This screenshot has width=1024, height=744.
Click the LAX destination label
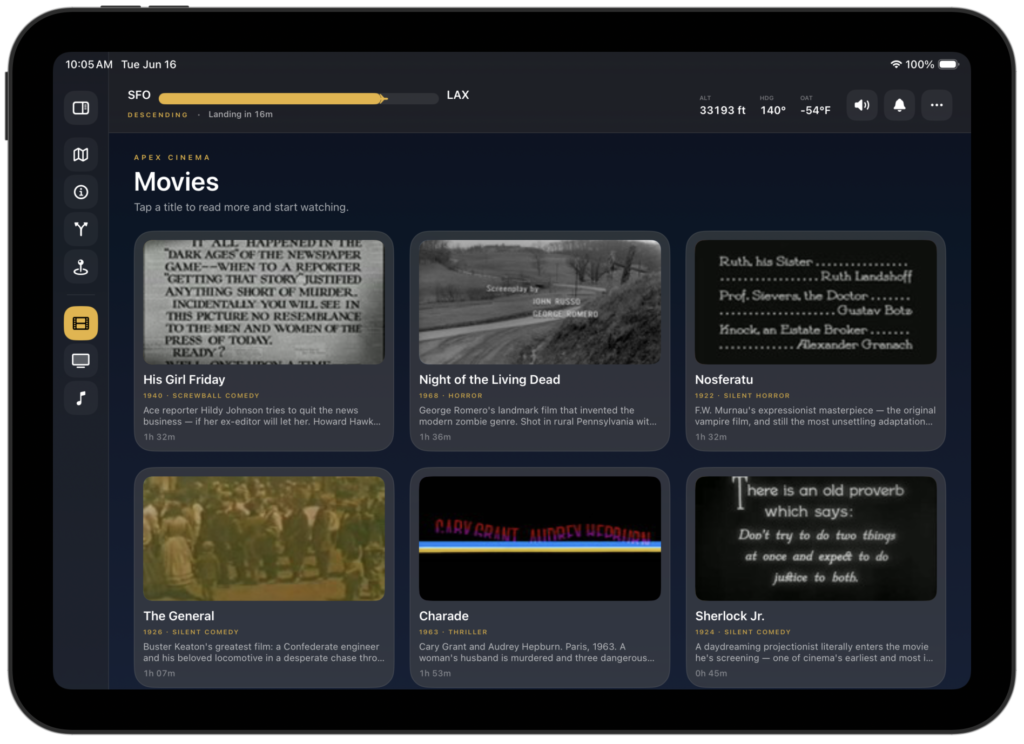(x=458, y=95)
